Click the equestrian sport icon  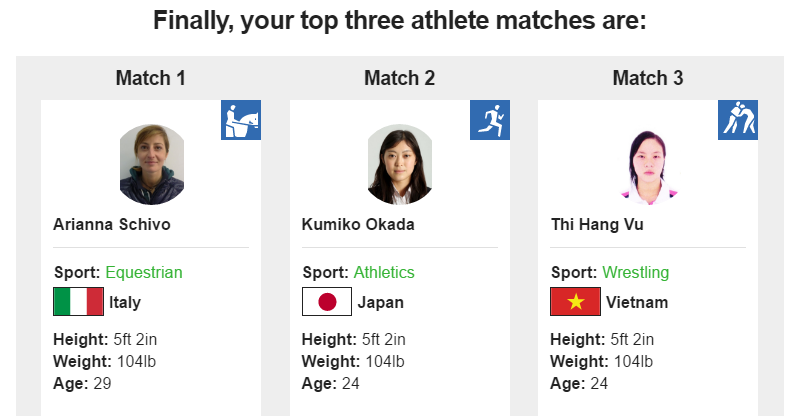click(241, 120)
